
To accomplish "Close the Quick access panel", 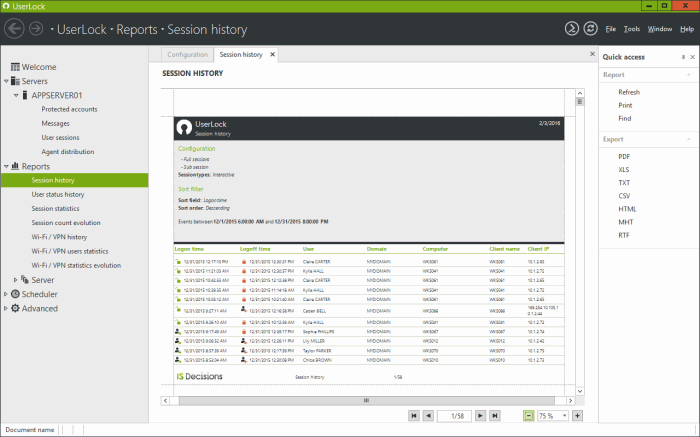I will (692, 57).
